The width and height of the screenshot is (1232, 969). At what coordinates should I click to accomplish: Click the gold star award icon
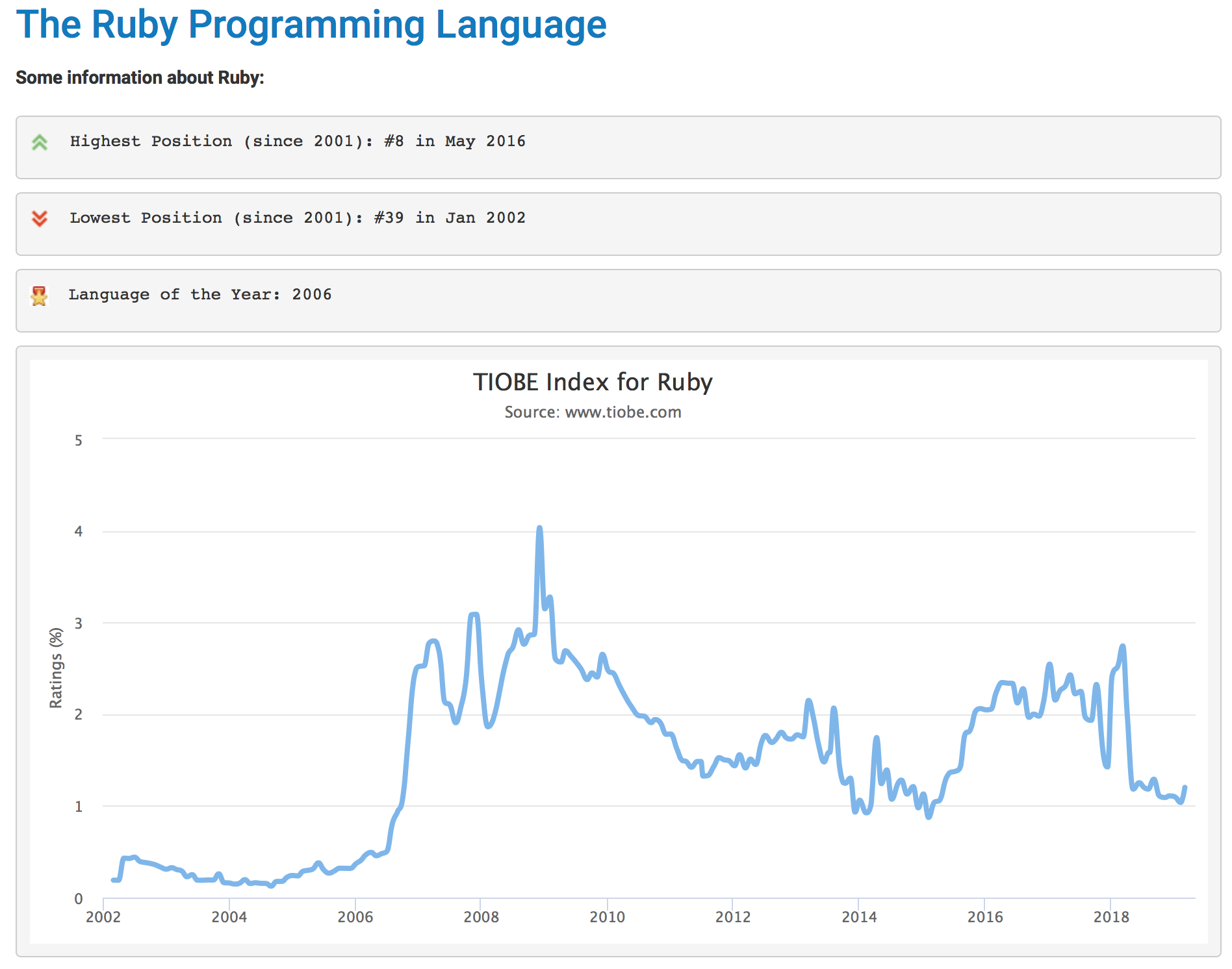point(39,296)
